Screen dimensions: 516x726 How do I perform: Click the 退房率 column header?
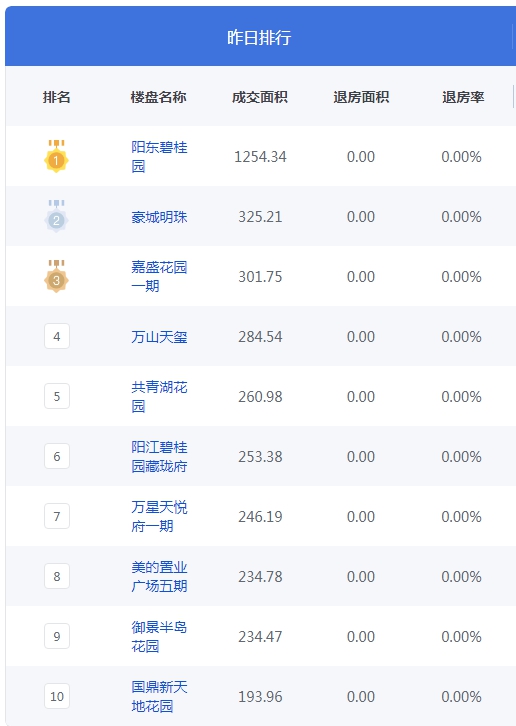pos(463,97)
